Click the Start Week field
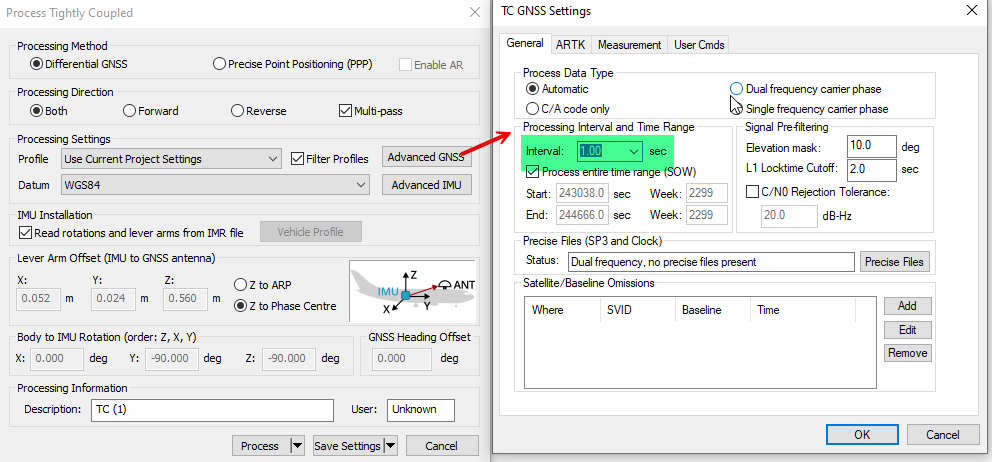 (x=707, y=192)
